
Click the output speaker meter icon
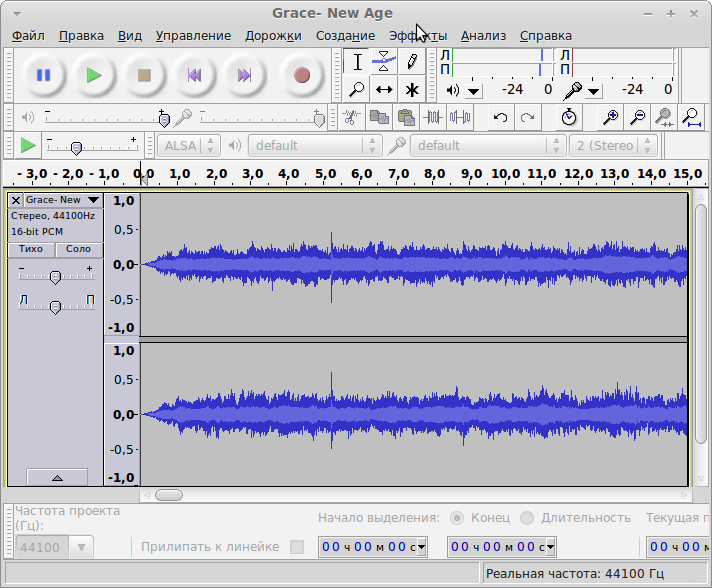coord(453,90)
